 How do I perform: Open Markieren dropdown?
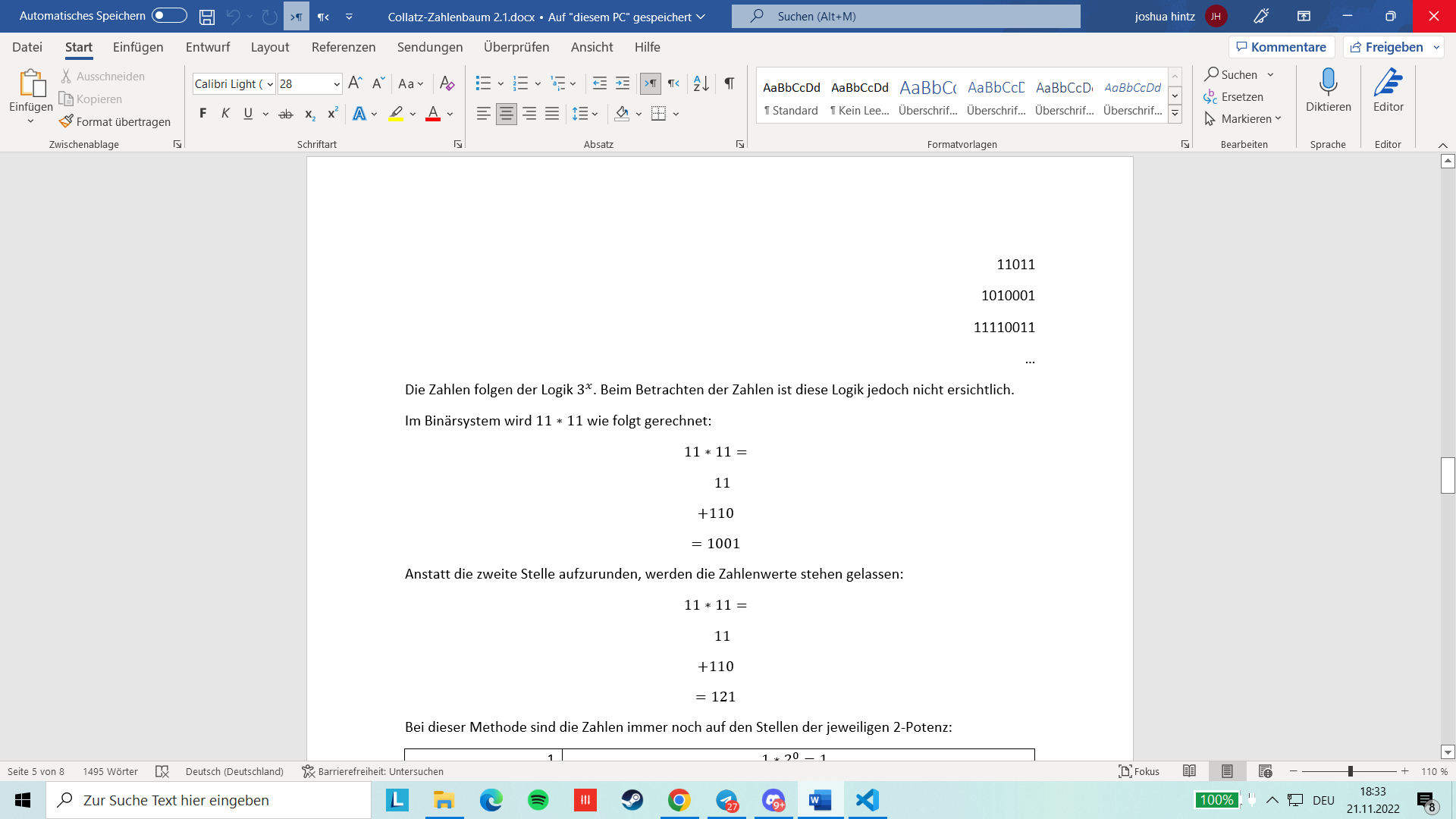point(1243,118)
